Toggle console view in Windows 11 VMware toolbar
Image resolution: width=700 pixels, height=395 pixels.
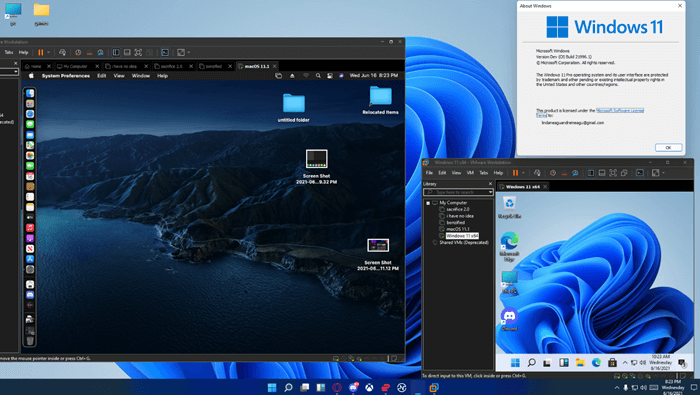[640, 173]
